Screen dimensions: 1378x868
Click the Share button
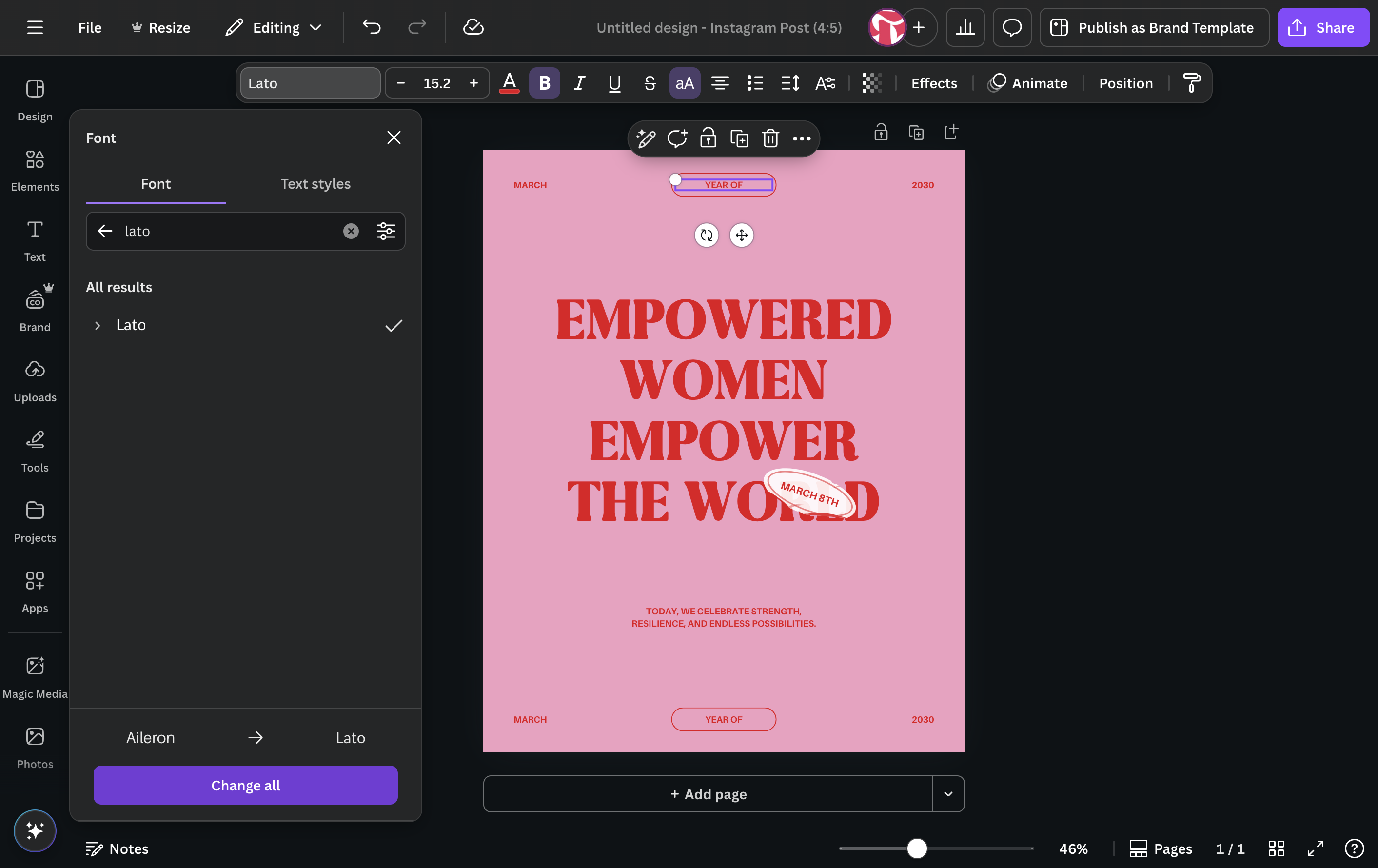click(1323, 27)
